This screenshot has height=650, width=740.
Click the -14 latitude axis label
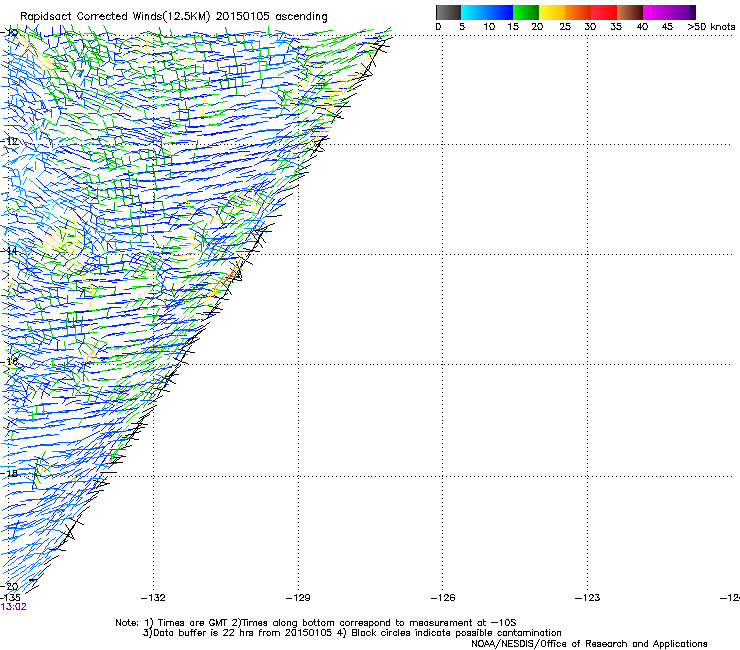pyautogui.click(x=10, y=251)
